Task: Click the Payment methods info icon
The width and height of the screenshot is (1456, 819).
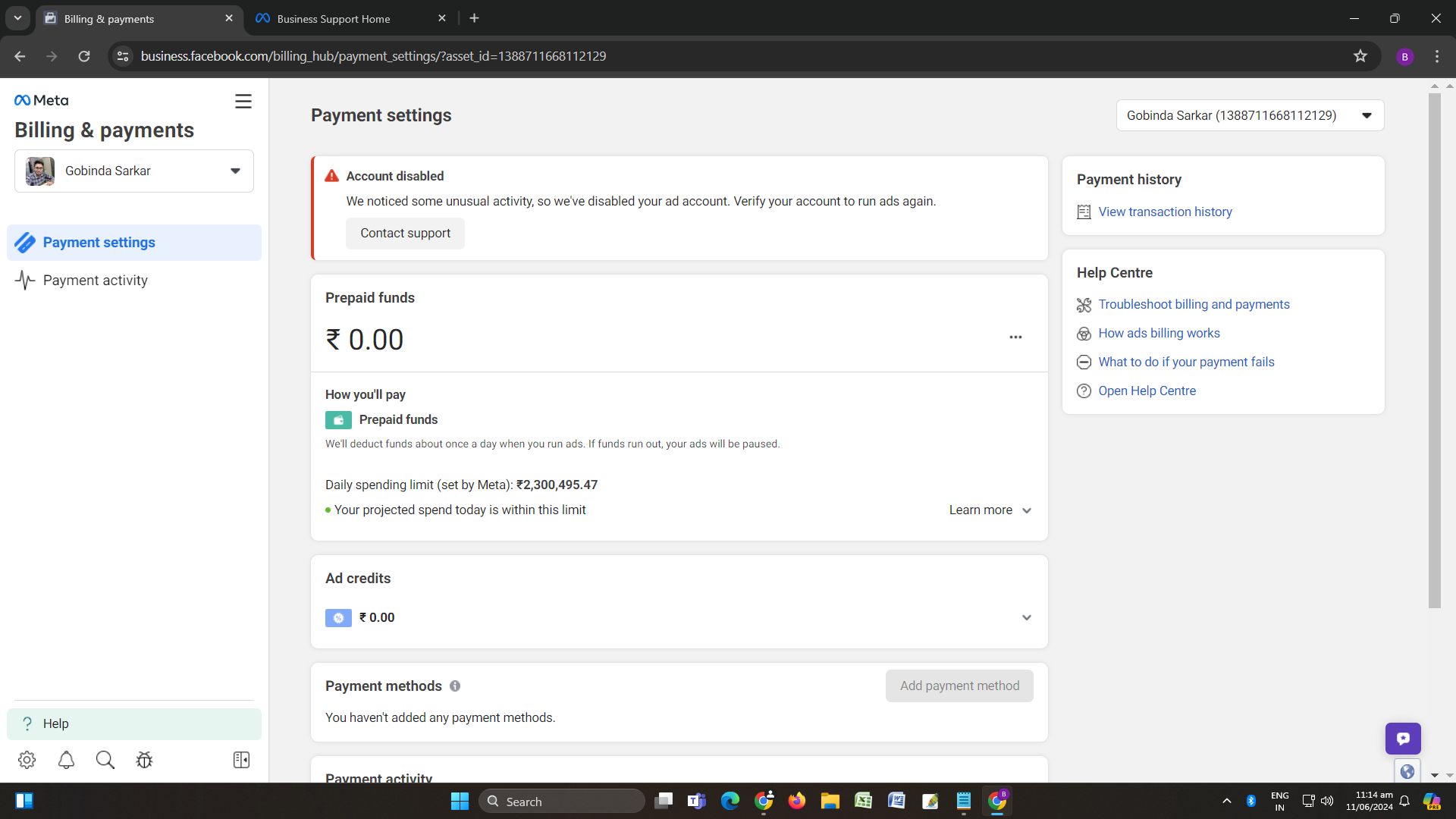Action: [x=455, y=686]
